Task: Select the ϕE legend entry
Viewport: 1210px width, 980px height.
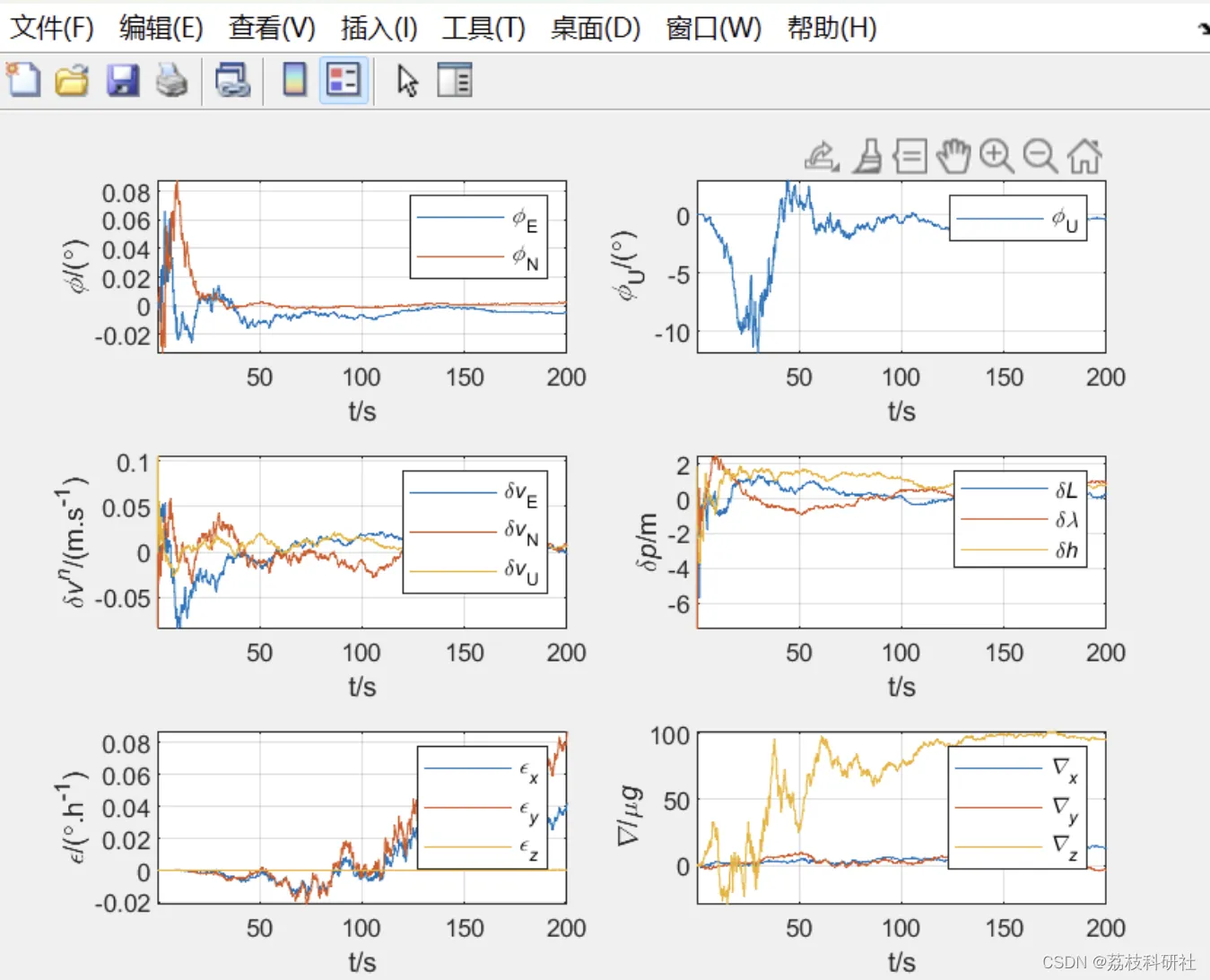Action: (x=477, y=218)
